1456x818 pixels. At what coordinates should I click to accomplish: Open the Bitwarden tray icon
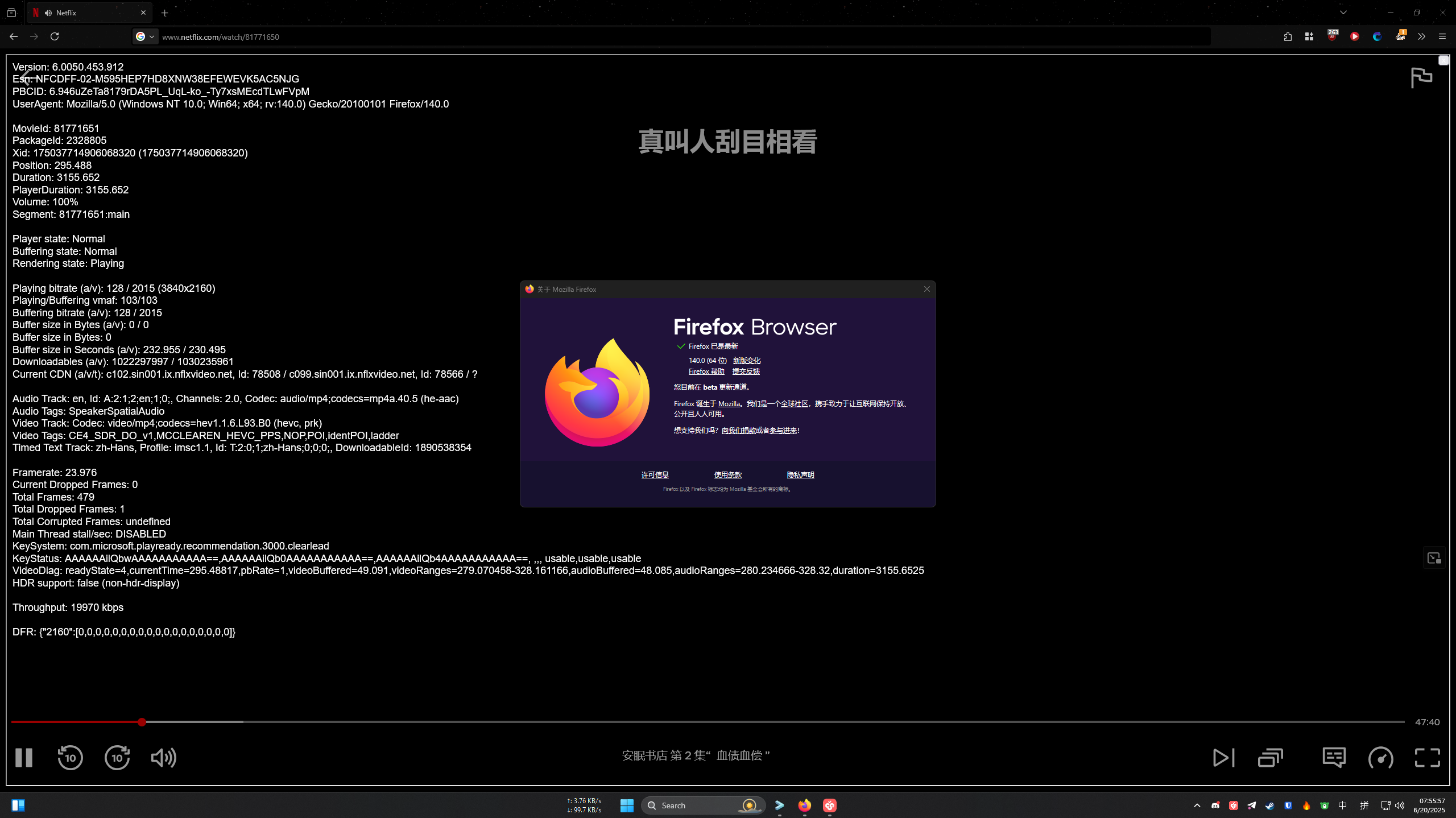coord(1288,805)
